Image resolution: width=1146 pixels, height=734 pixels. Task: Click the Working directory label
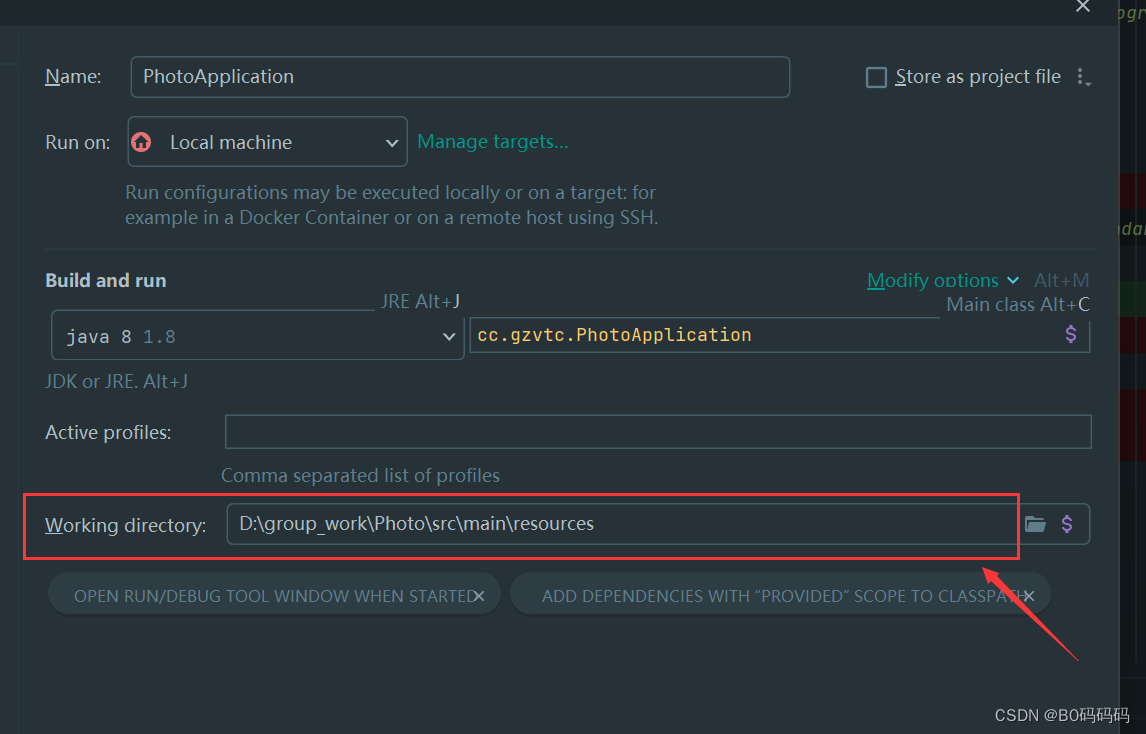126,525
